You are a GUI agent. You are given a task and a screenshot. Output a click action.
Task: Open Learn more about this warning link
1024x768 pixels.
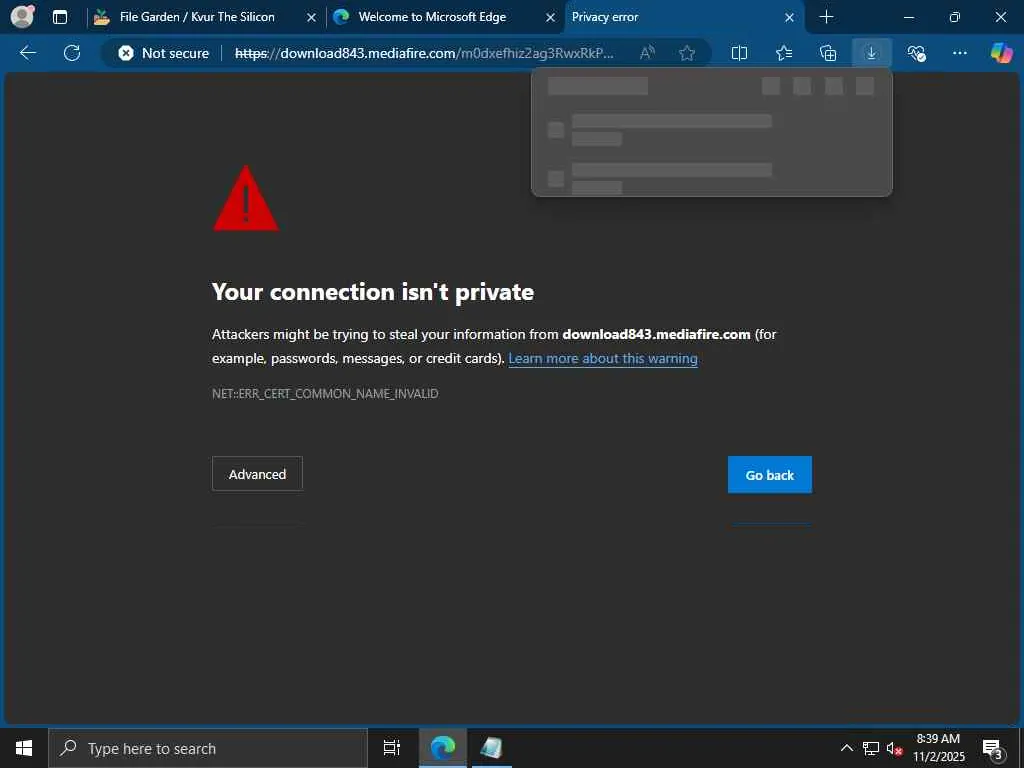[x=603, y=359]
